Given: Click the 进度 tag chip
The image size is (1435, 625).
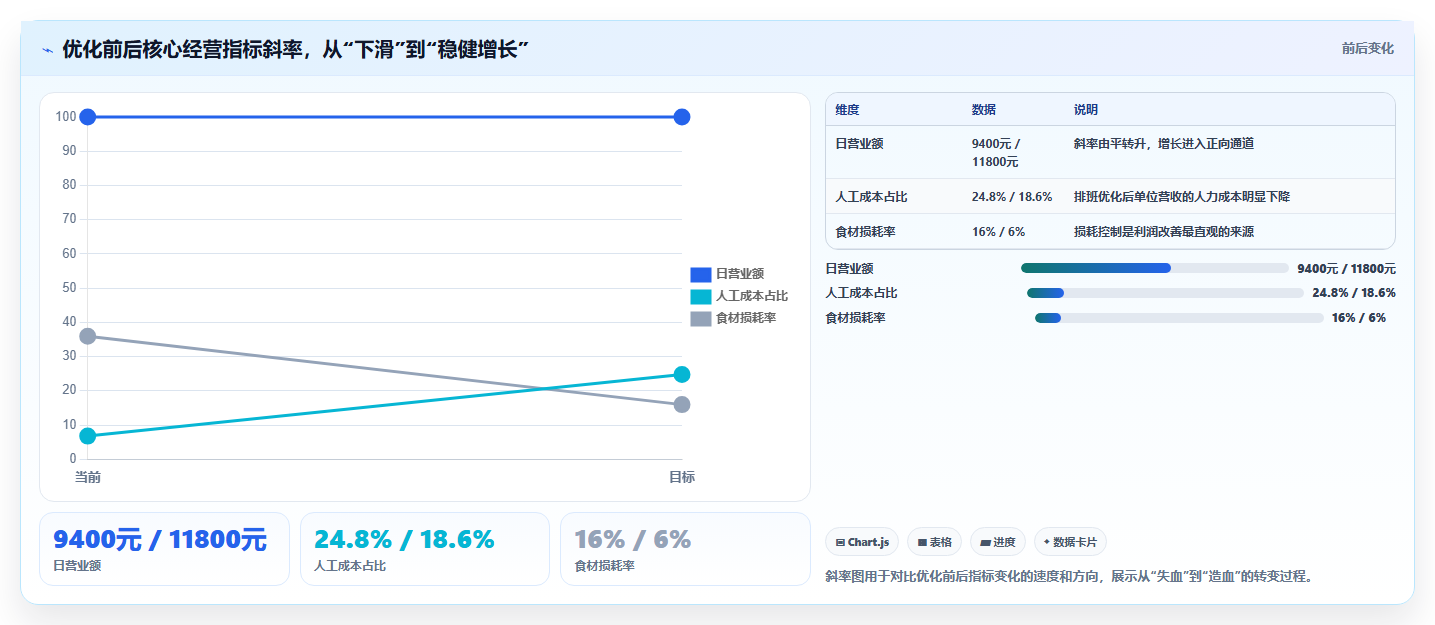Looking at the screenshot, I should coord(998,542).
